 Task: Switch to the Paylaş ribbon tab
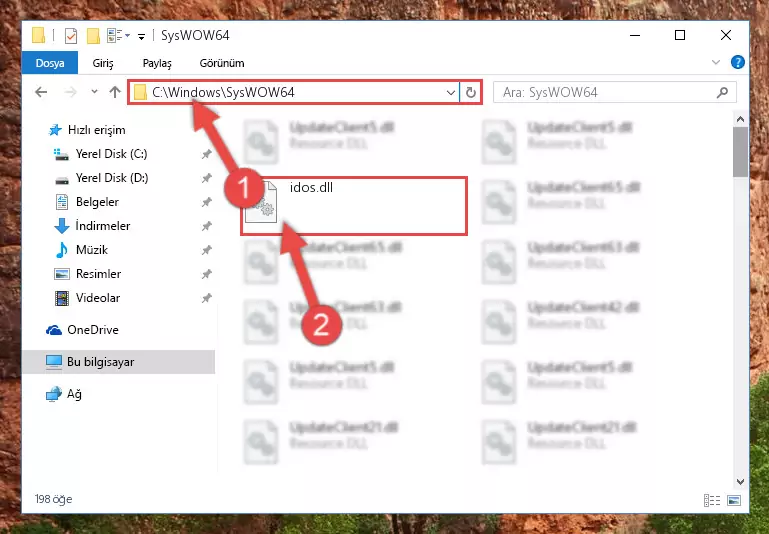157,63
